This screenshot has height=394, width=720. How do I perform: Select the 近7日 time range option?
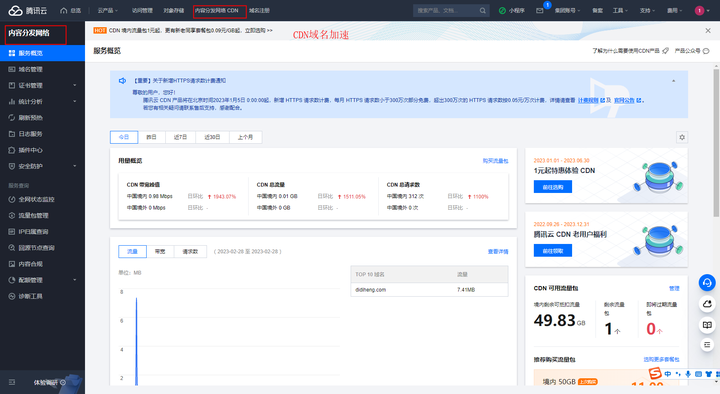point(180,137)
